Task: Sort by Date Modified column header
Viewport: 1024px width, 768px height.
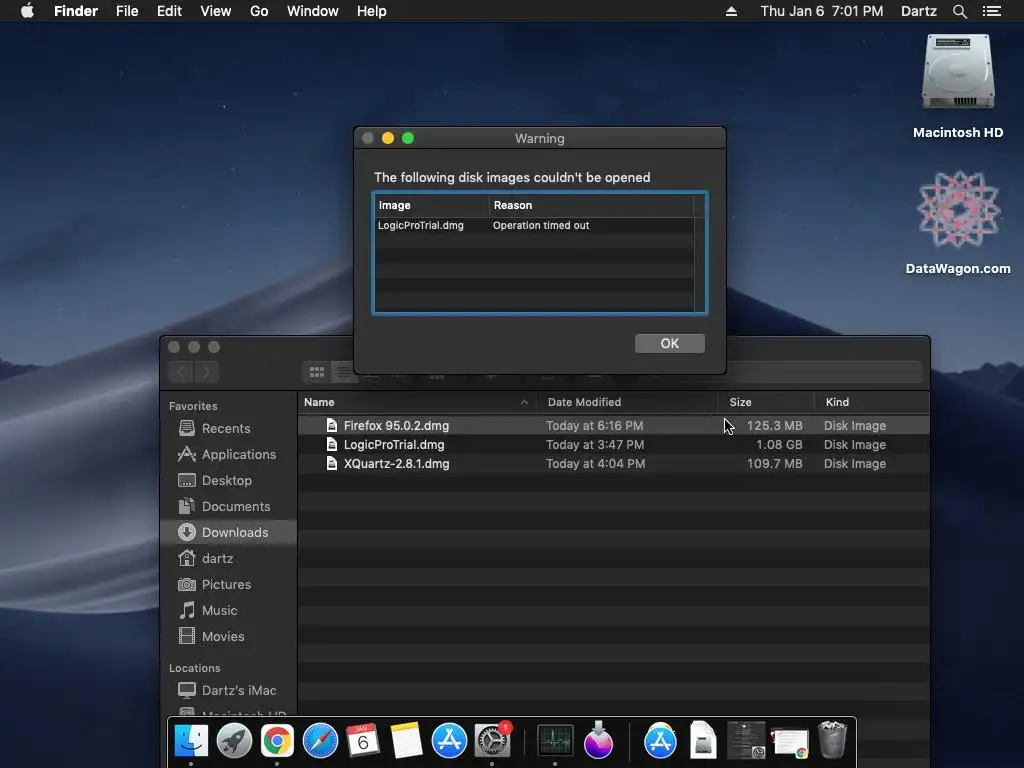Action: 627,402
